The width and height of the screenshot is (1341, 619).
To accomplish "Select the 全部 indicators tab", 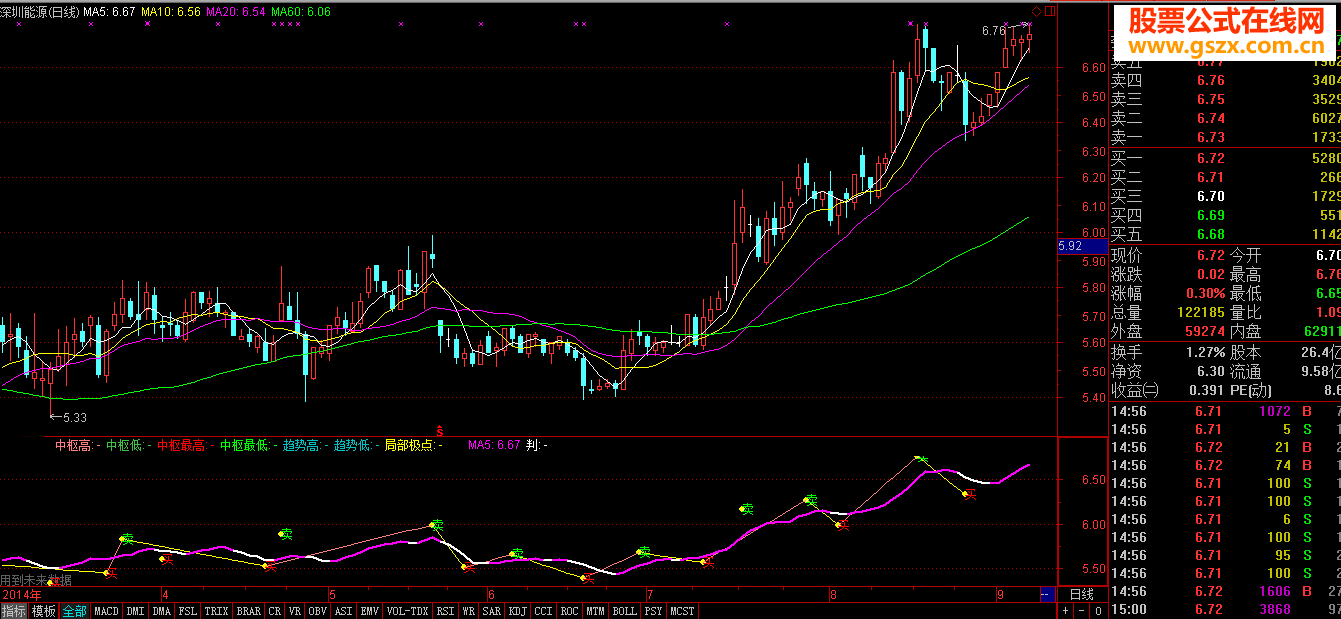I will [74, 610].
